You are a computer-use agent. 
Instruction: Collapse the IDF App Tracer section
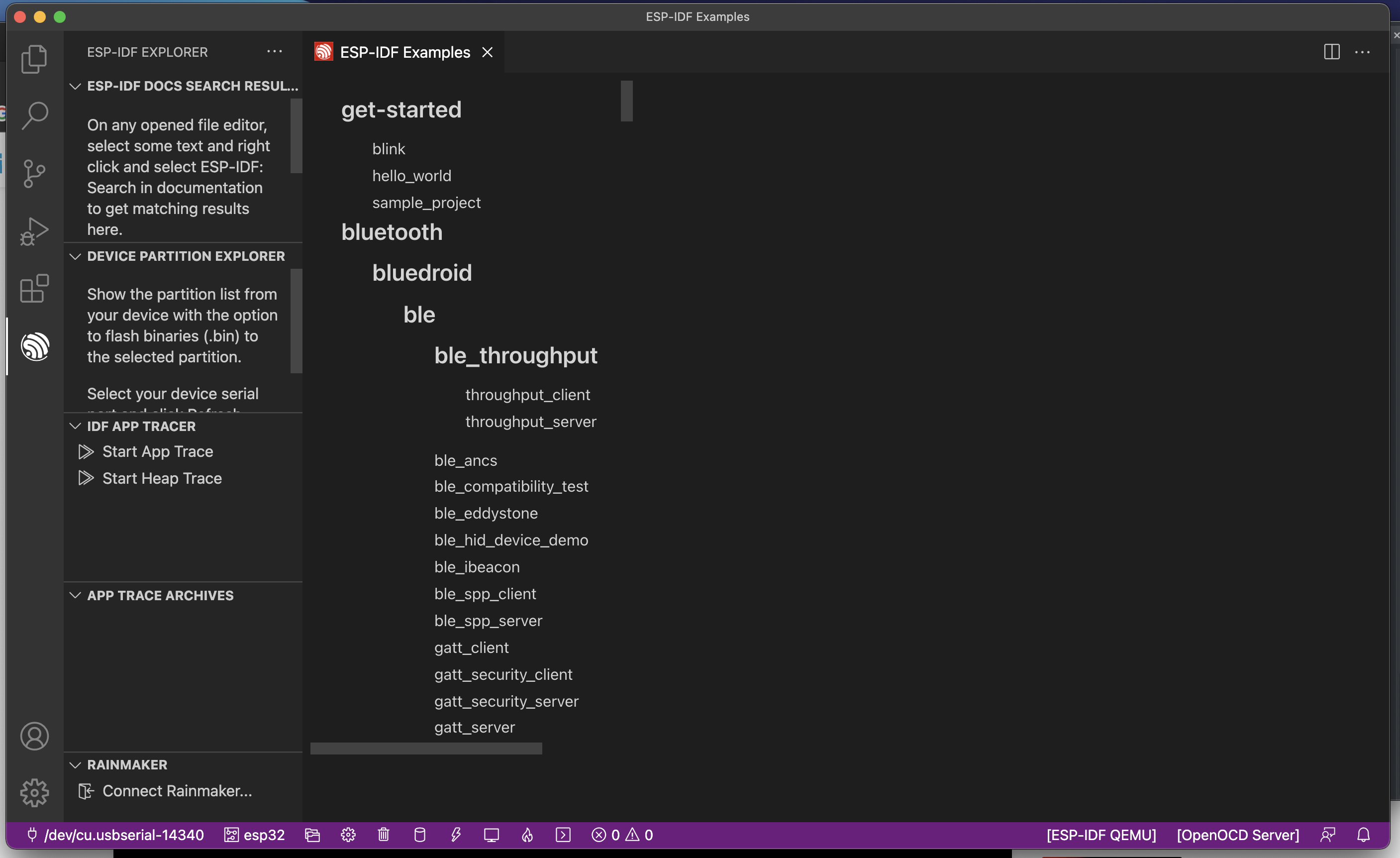point(183,426)
